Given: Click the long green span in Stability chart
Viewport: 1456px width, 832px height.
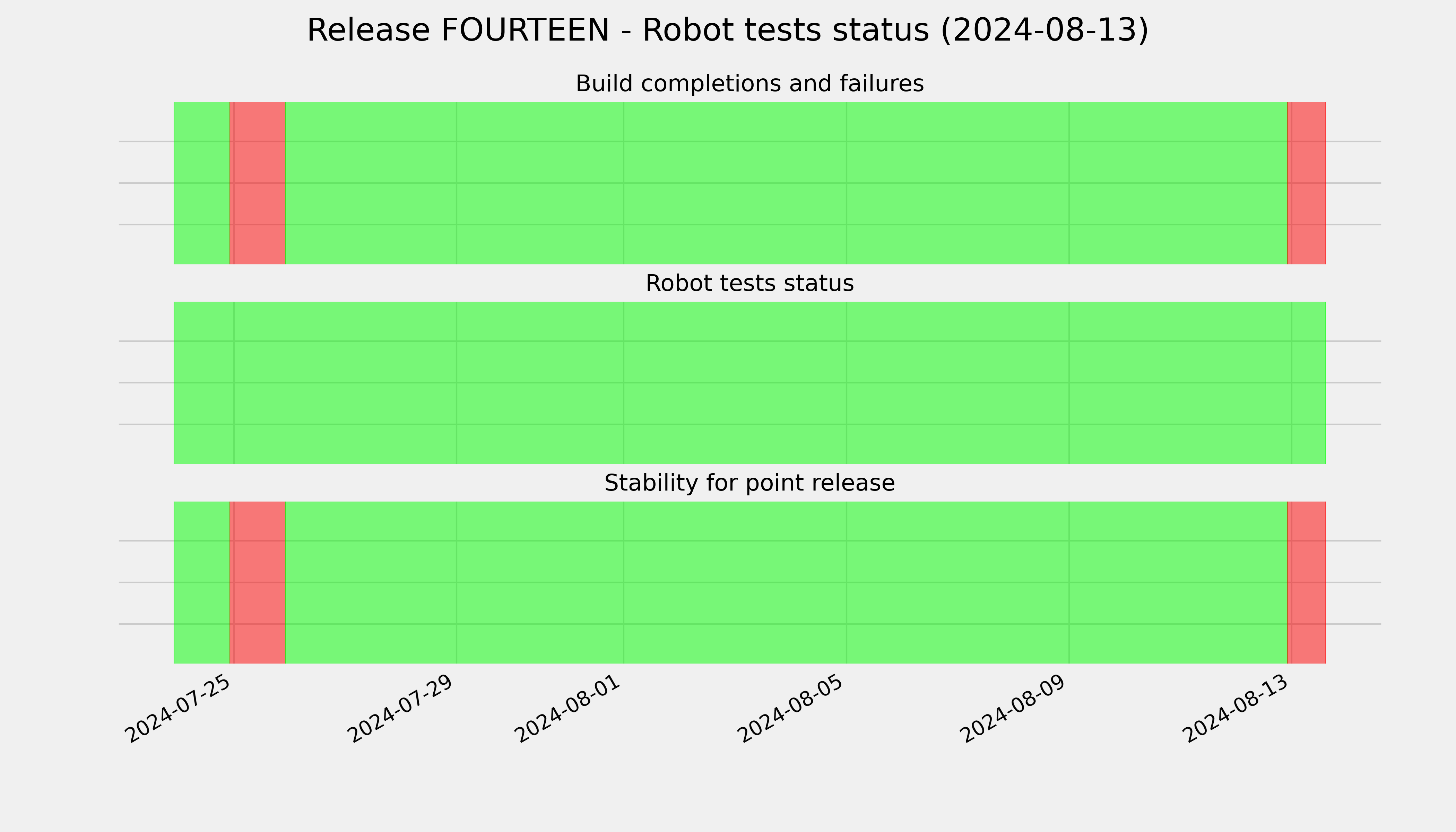Looking at the screenshot, I should (786, 582).
